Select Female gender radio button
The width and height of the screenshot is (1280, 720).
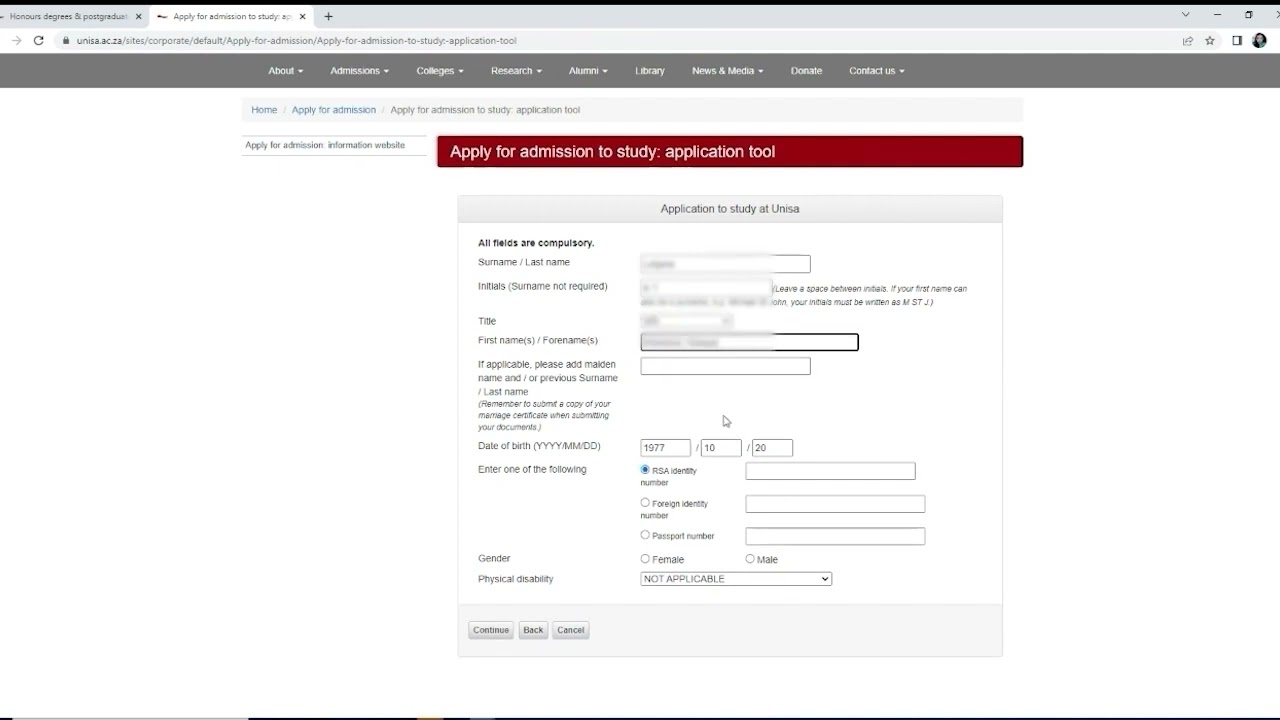click(645, 559)
